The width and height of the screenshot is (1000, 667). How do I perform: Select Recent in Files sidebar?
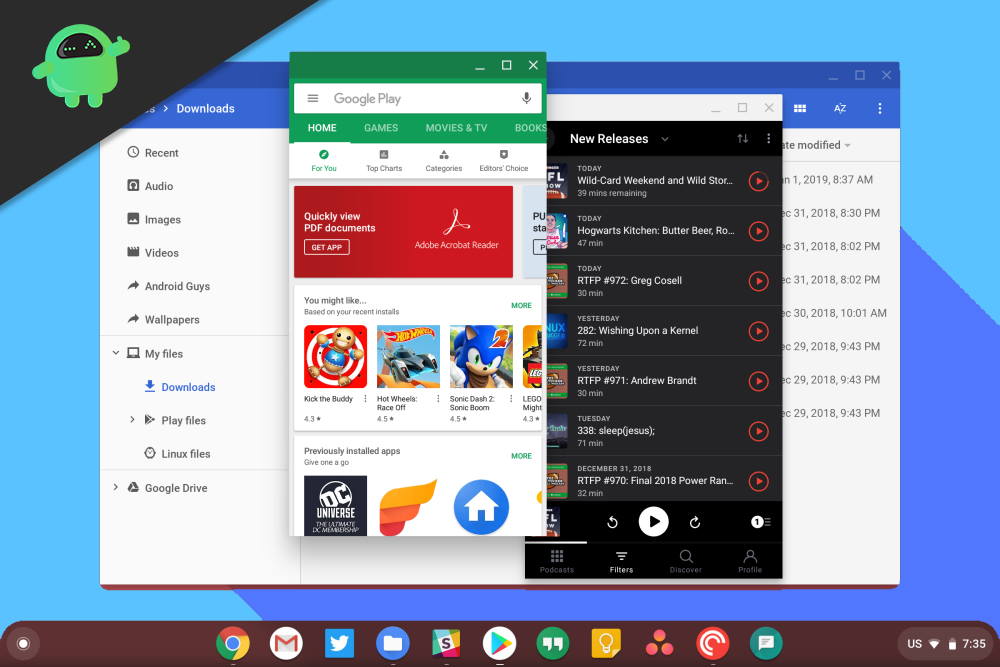pyautogui.click(x=153, y=152)
